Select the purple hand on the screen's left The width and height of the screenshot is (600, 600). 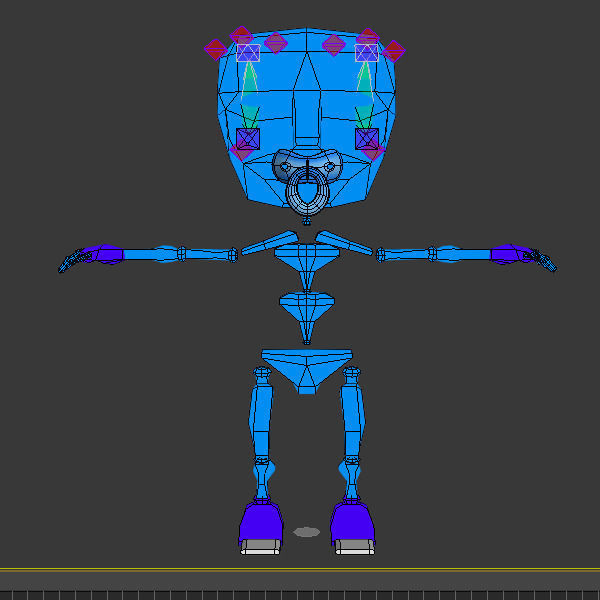106,254
